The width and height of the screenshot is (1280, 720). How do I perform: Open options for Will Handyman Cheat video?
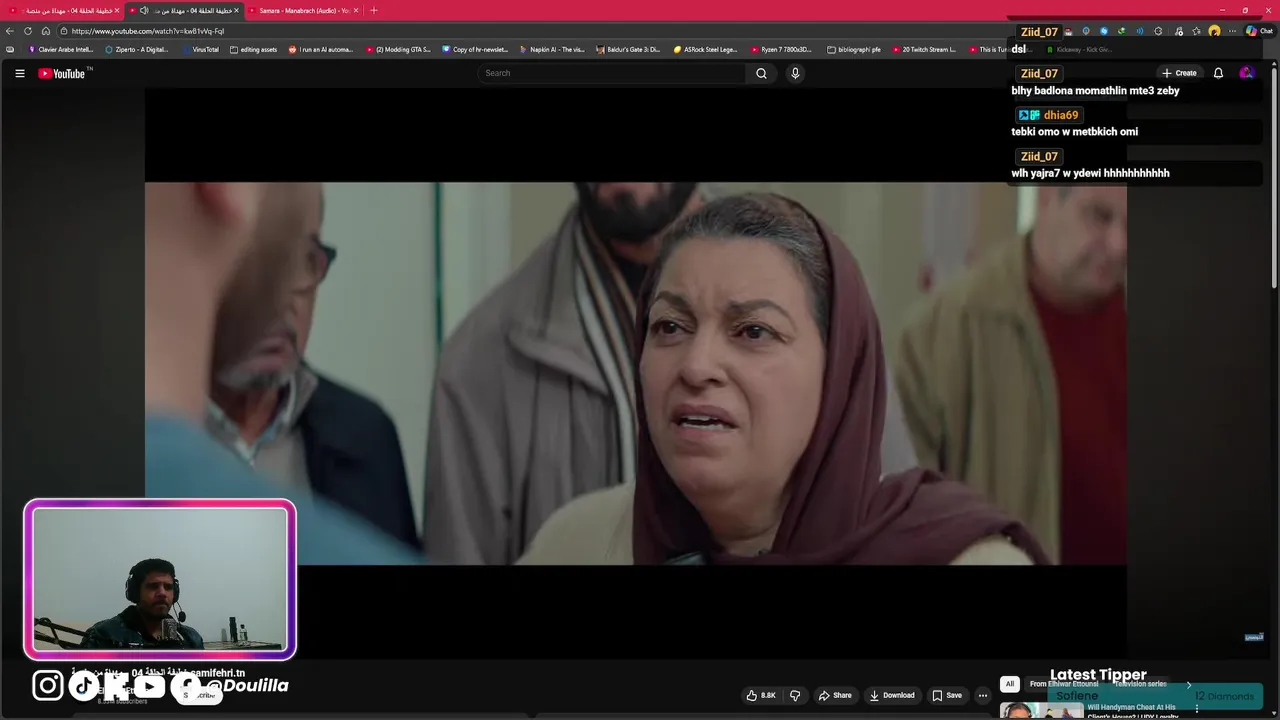tap(1197, 709)
